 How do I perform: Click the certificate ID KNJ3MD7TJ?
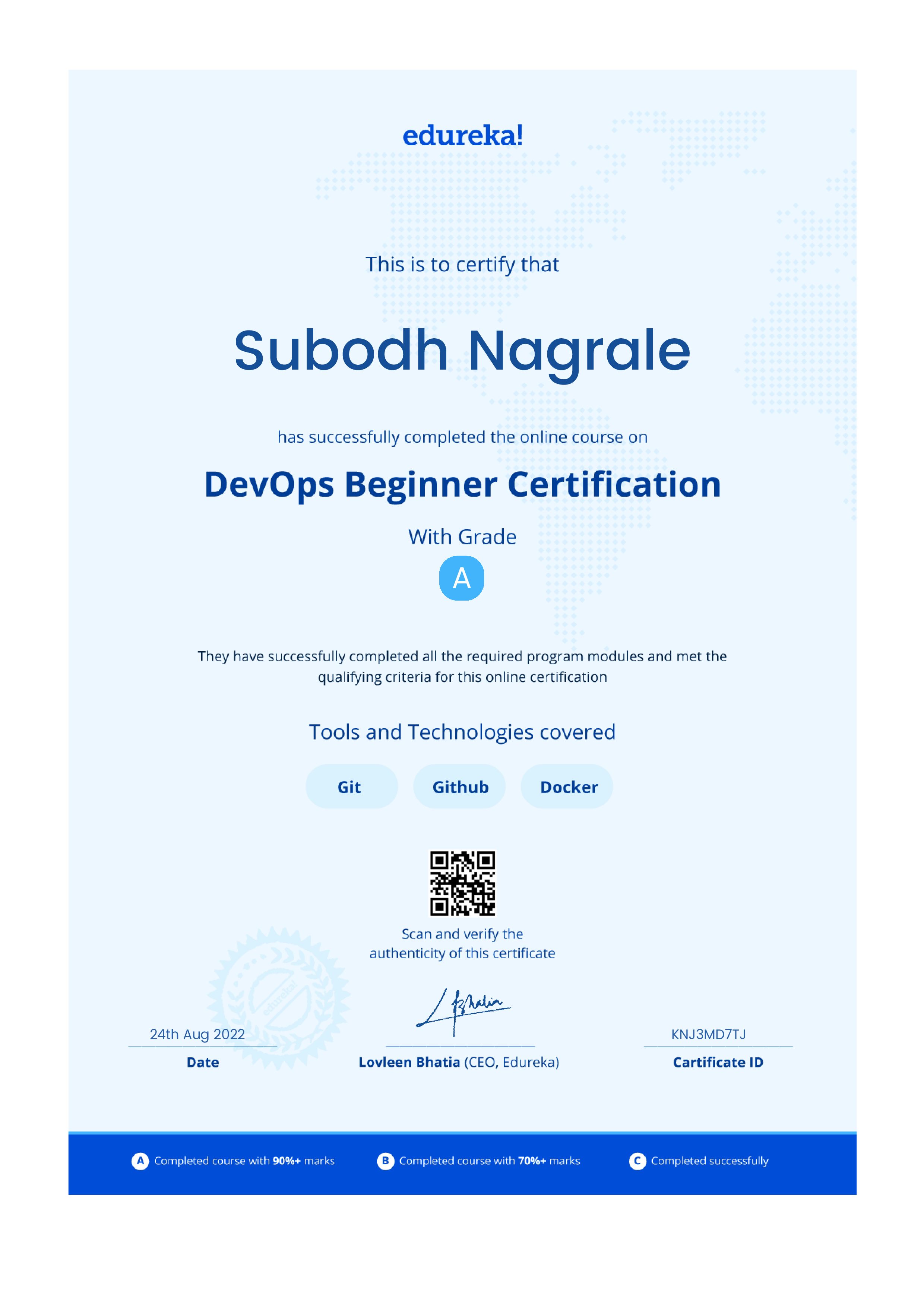(708, 1034)
